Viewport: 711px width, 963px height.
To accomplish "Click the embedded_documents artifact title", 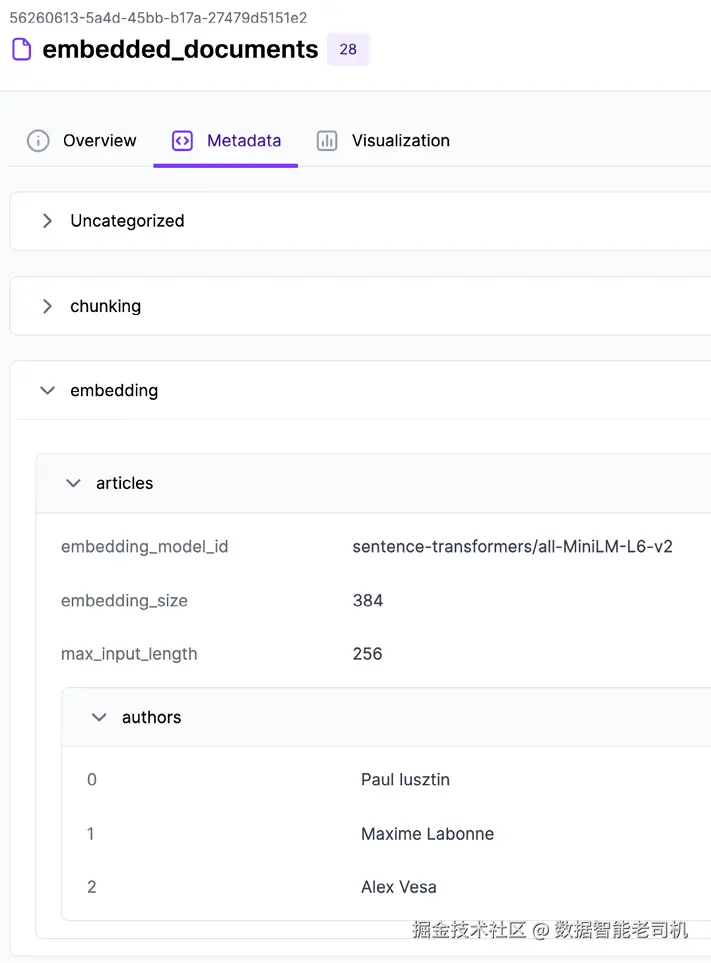I will (180, 49).
